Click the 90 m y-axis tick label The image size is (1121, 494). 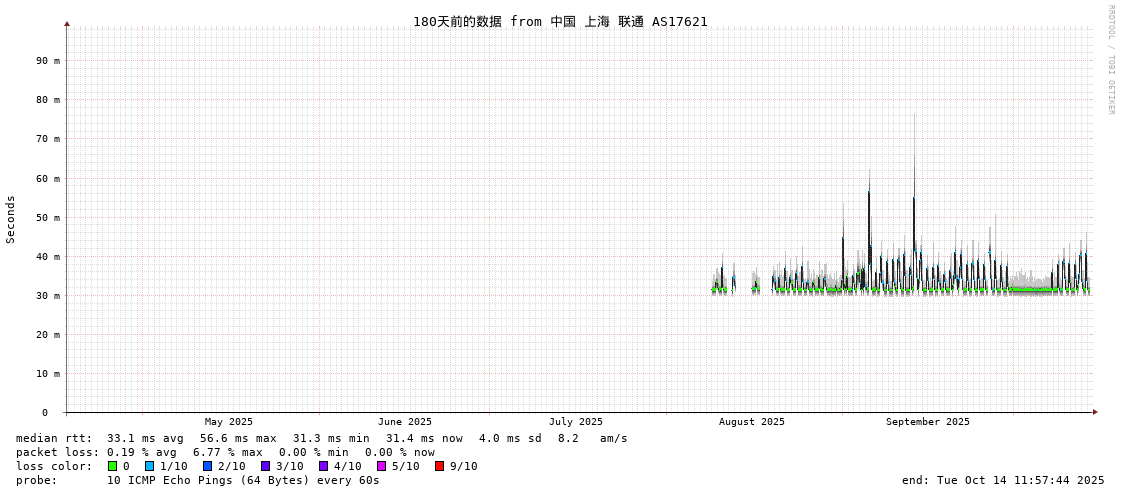click(x=48, y=61)
